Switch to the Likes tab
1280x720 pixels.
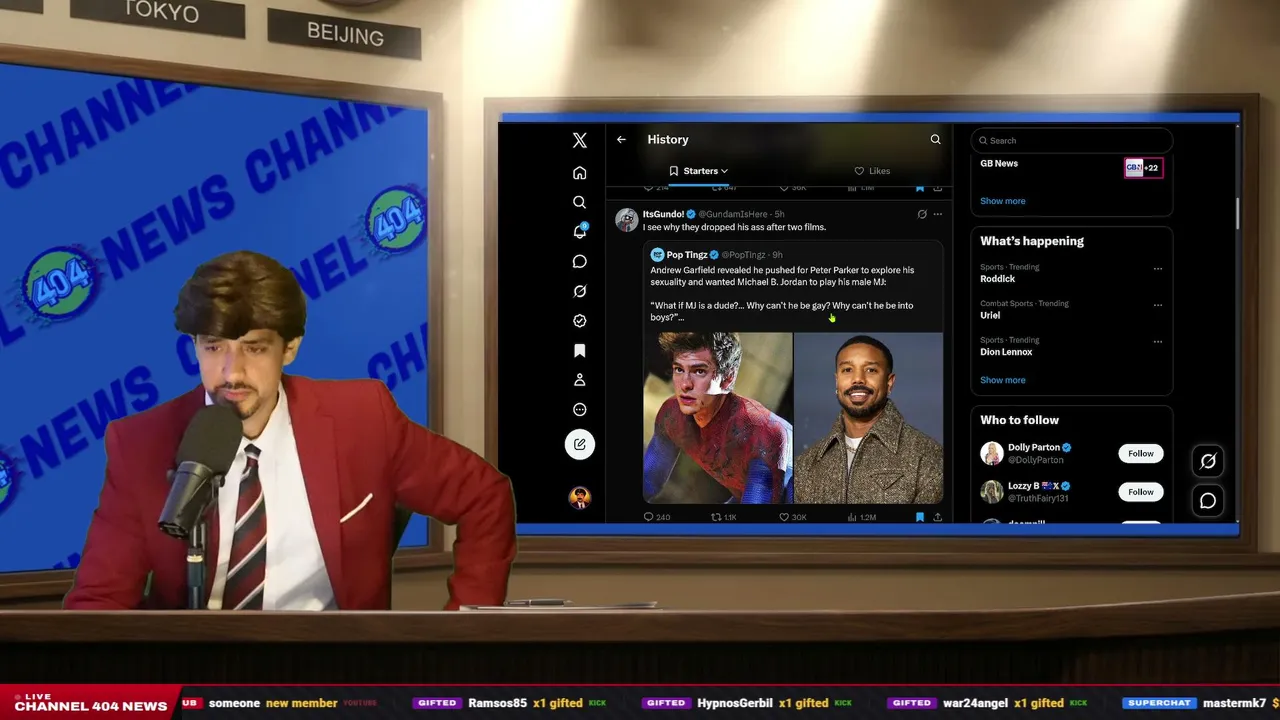[872, 171]
